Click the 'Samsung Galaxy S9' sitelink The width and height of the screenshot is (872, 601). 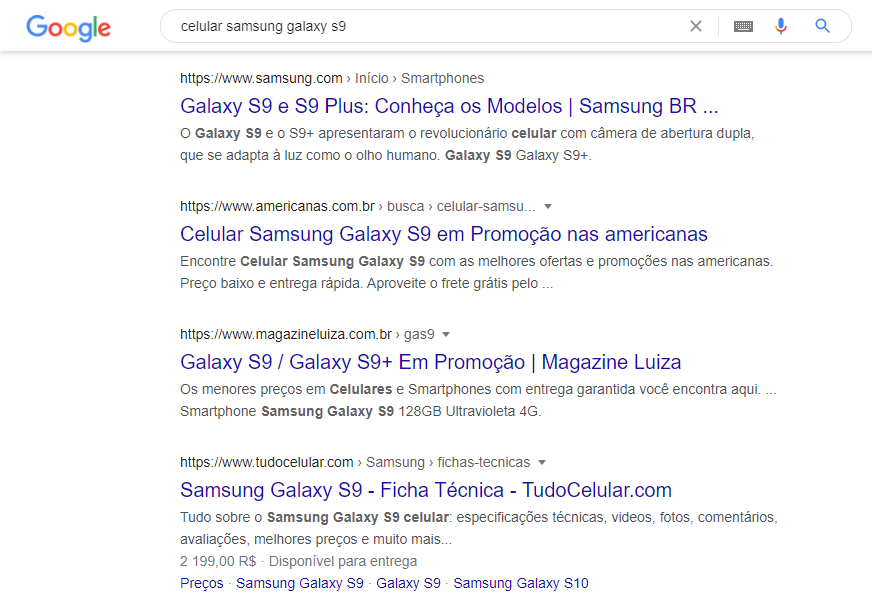[300, 583]
